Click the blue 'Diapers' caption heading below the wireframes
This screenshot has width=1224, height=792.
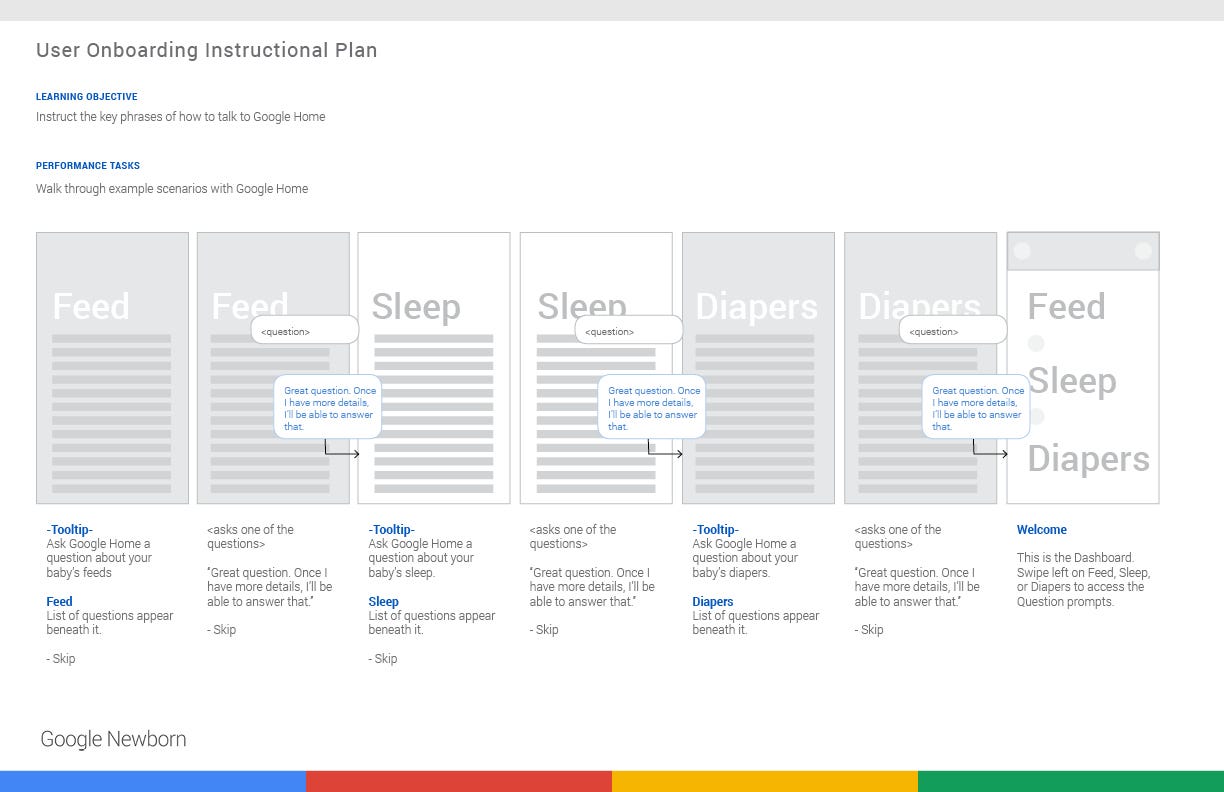[713, 602]
